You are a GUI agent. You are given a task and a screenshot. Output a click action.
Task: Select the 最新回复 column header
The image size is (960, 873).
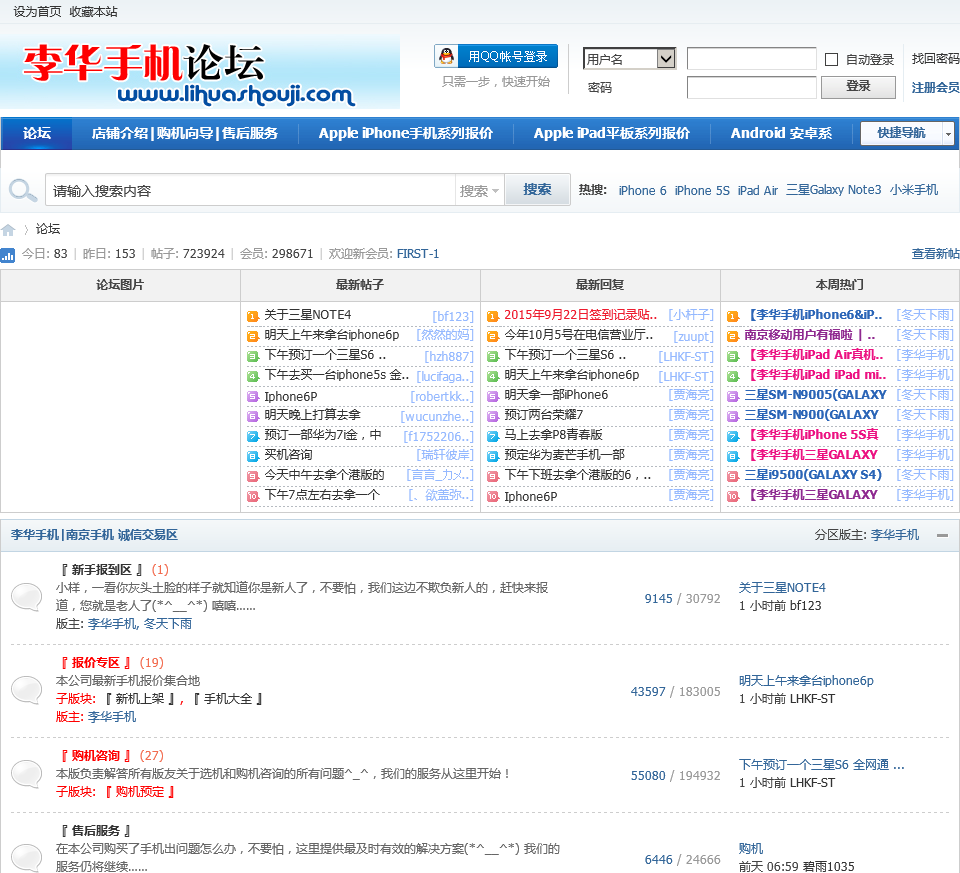600,285
